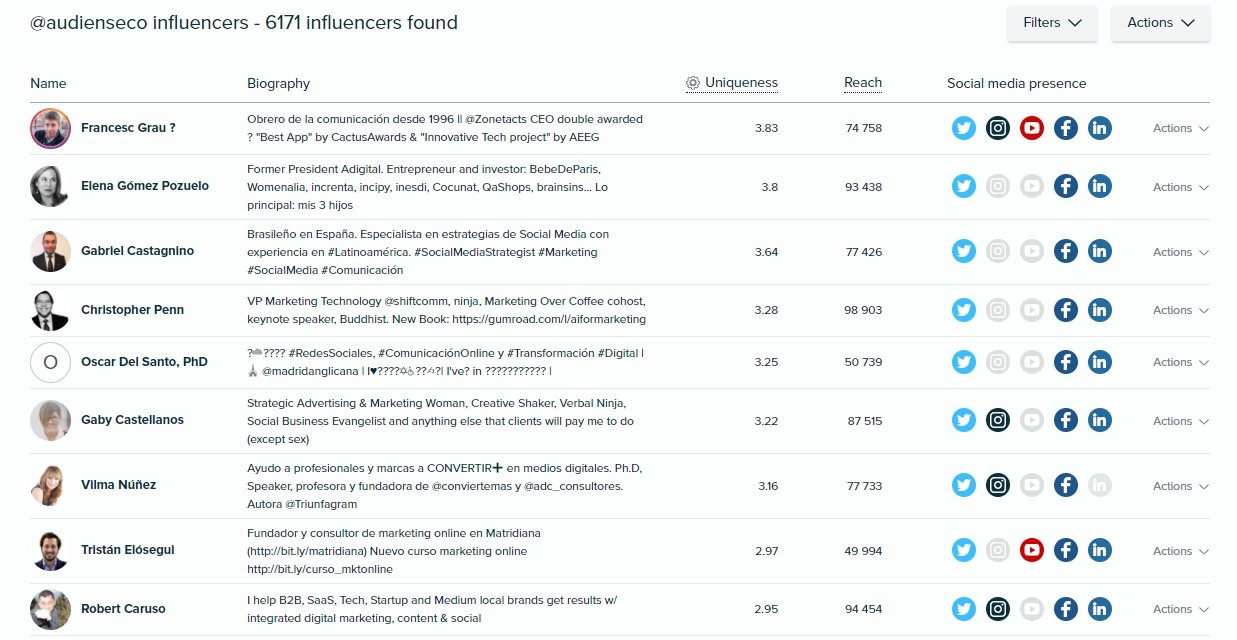Image resolution: width=1237 pixels, height=640 pixels.
Task: Open Christopher Penn's LinkedIn icon
Action: pyautogui.click(x=1100, y=310)
